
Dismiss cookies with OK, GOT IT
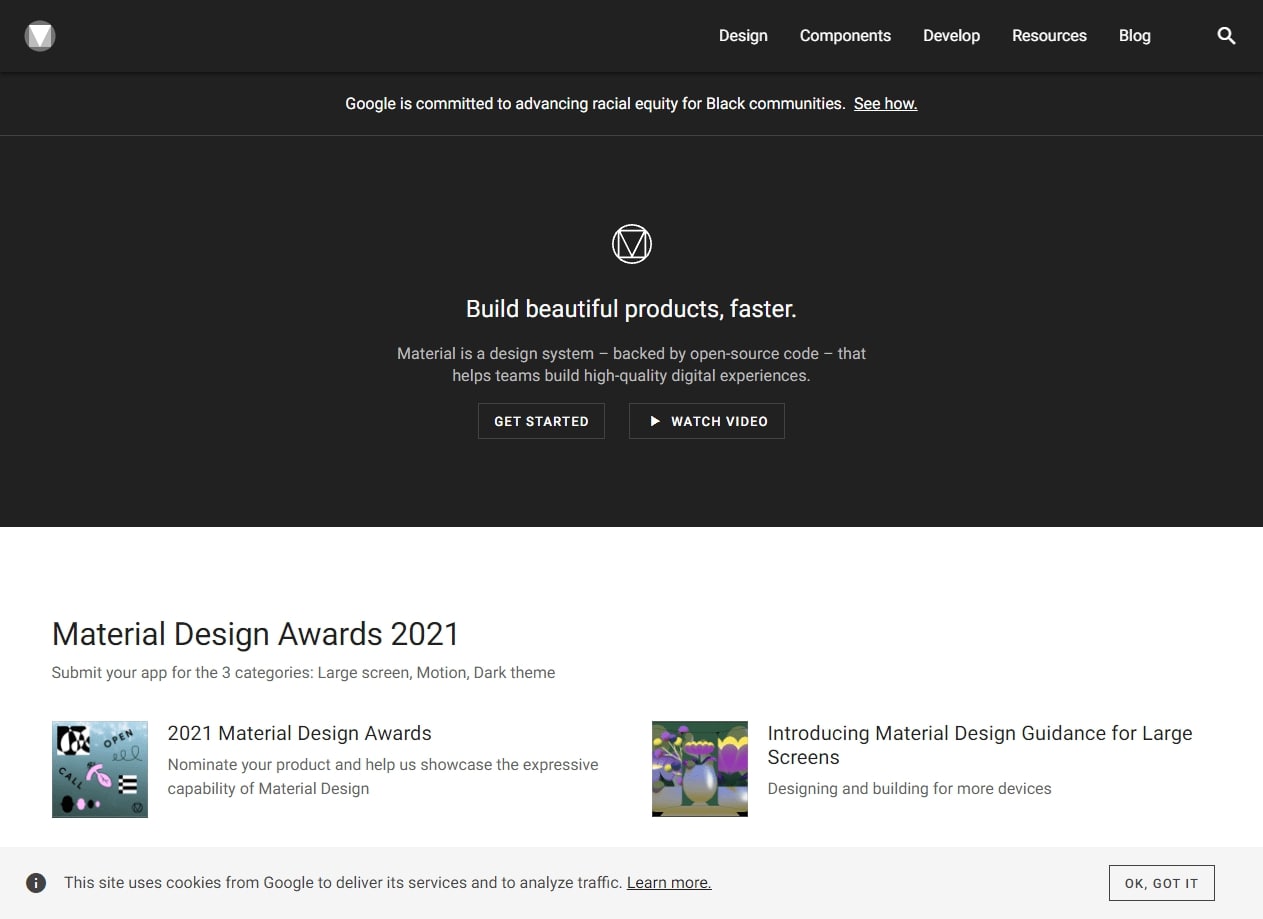tap(1161, 883)
